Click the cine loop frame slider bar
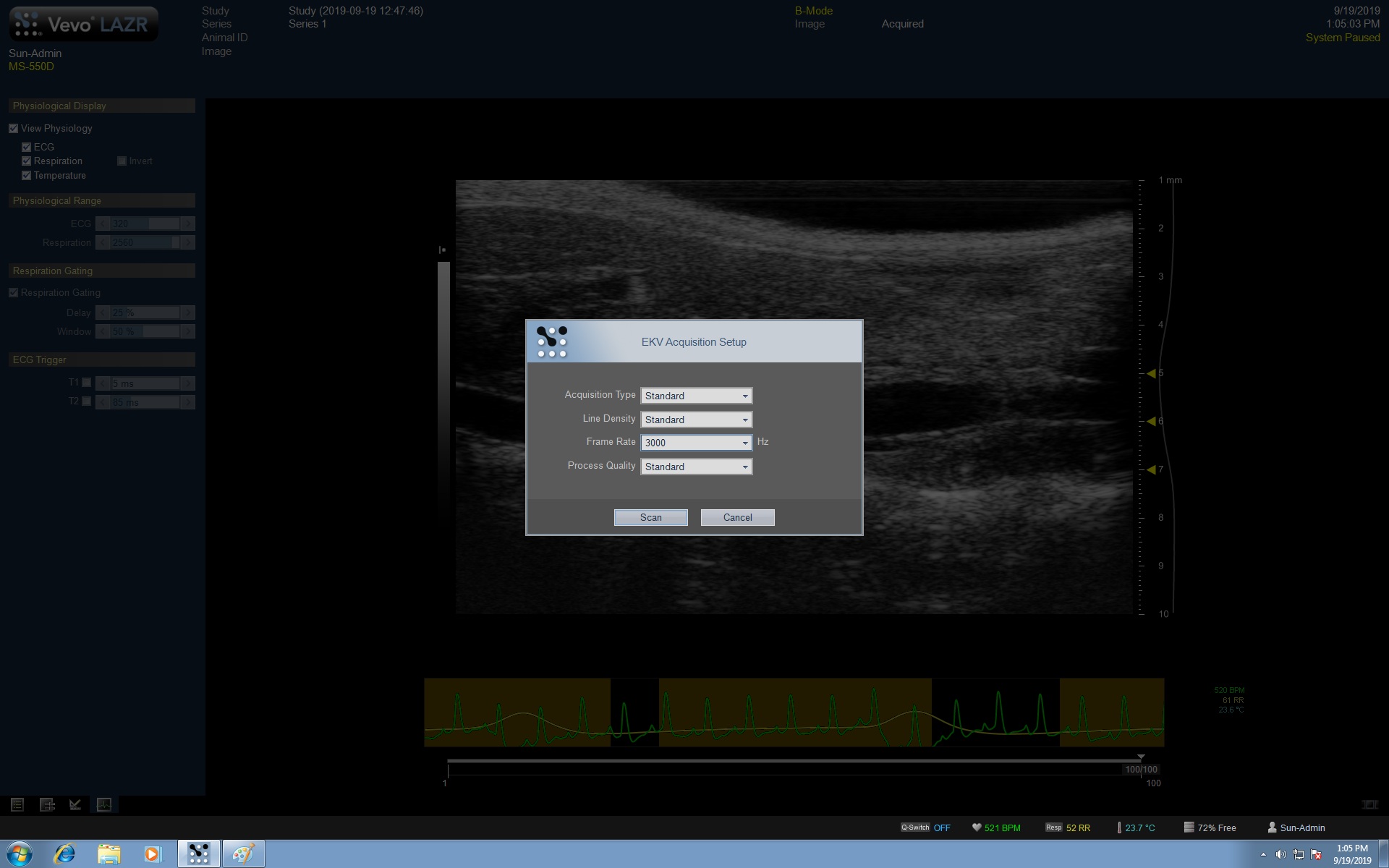This screenshot has height=868, width=1389. [x=794, y=762]
